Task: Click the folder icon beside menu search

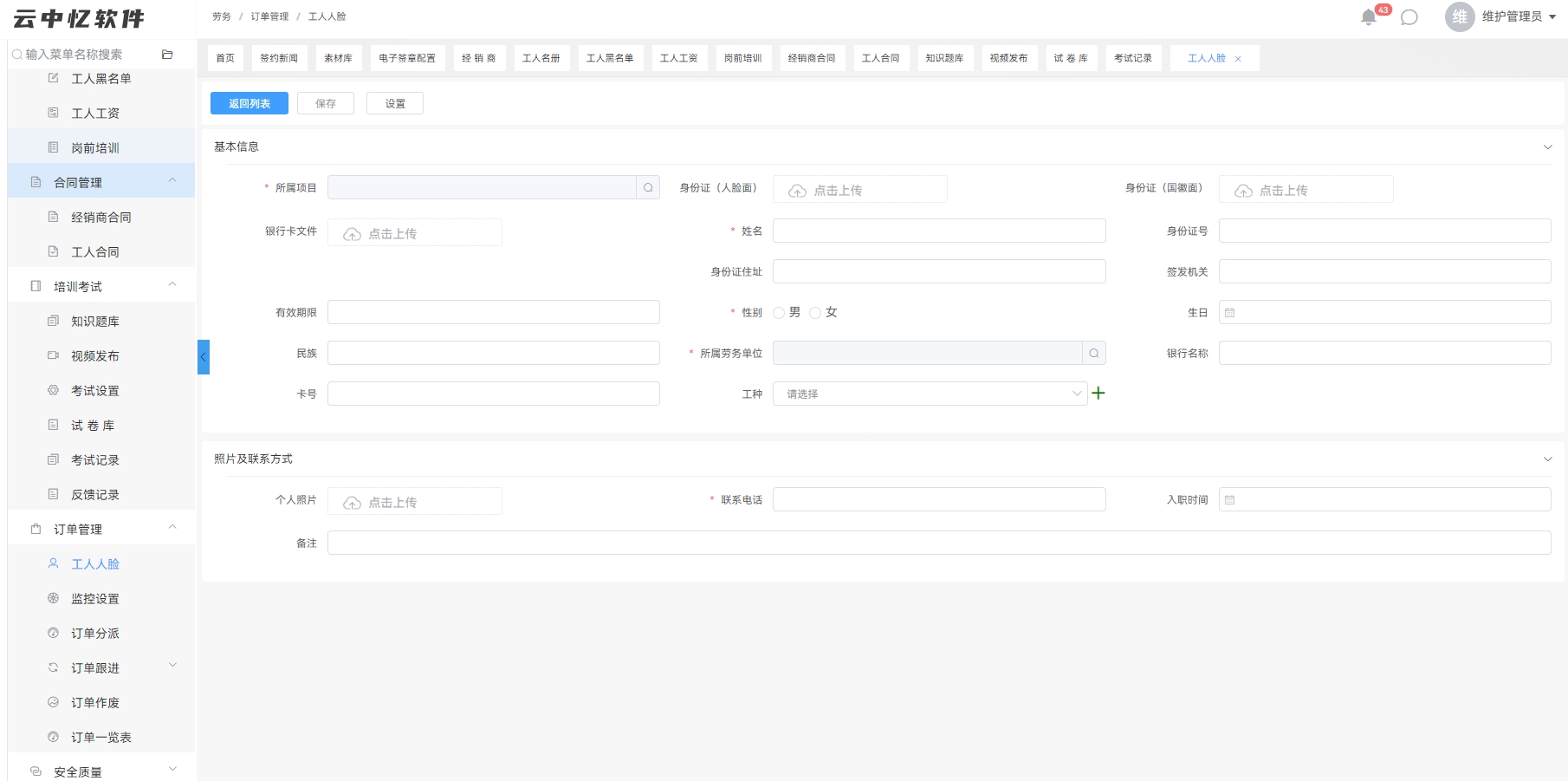Action: click(167, 54)
